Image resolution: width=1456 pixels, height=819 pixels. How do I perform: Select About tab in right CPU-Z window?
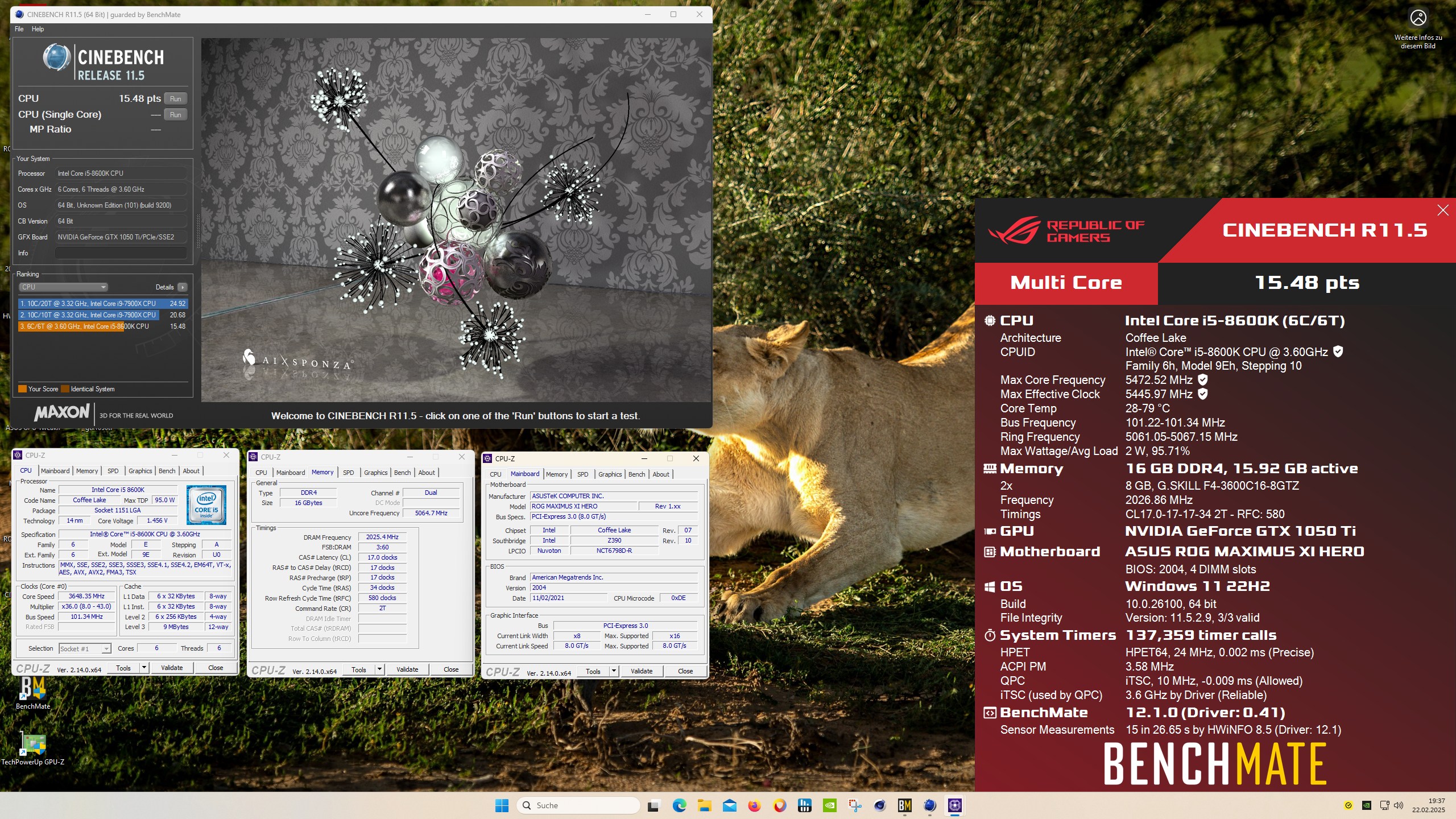click(x=661, y=474)
